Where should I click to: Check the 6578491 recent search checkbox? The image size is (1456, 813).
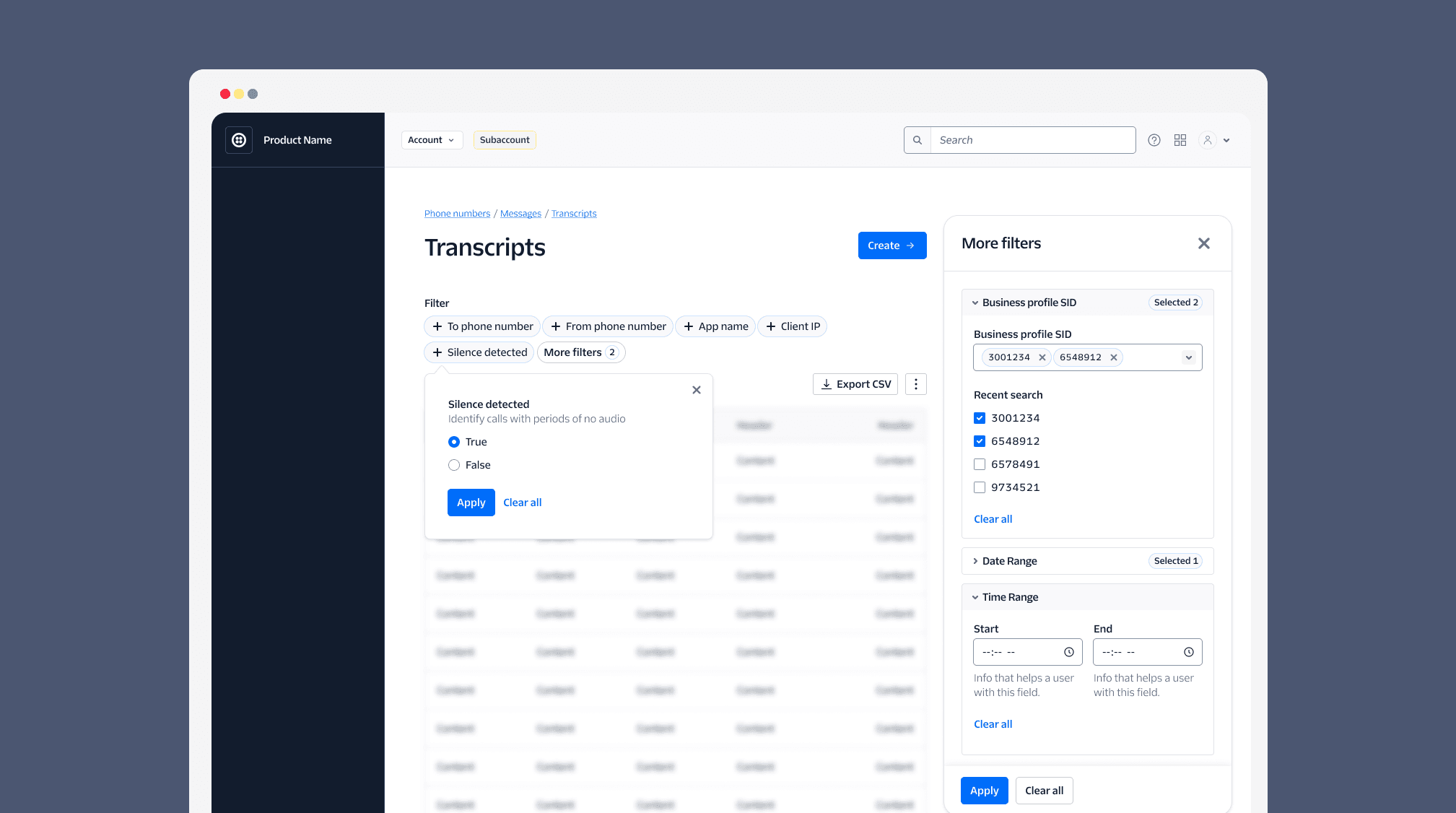pos(979,464)
